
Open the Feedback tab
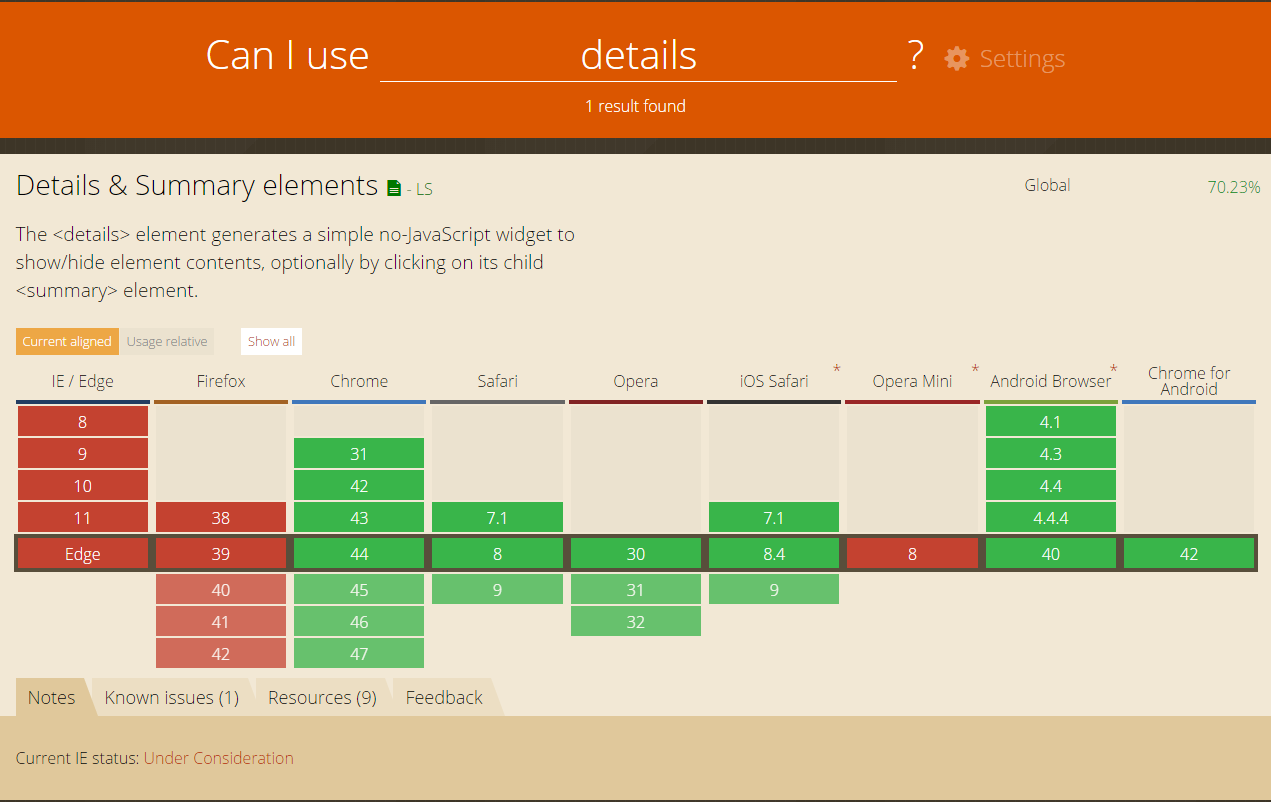(x=444, y=697)
